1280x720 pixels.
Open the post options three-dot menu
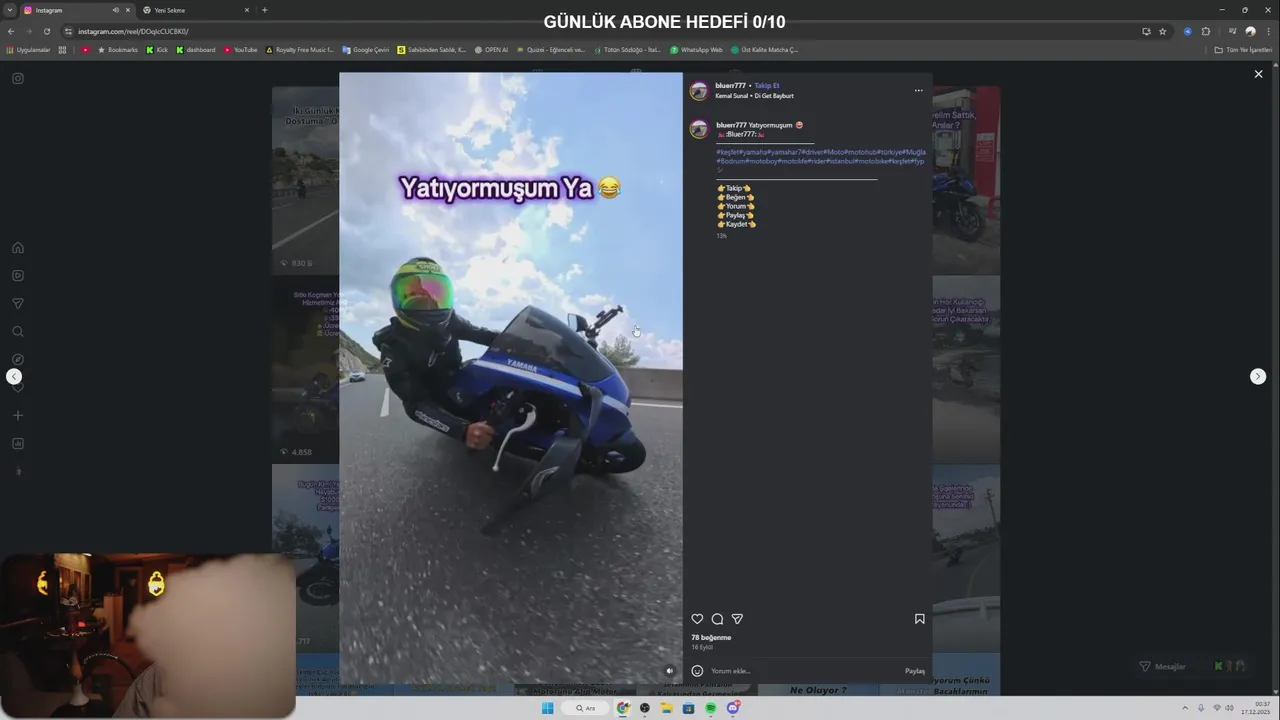coord(918,91)
